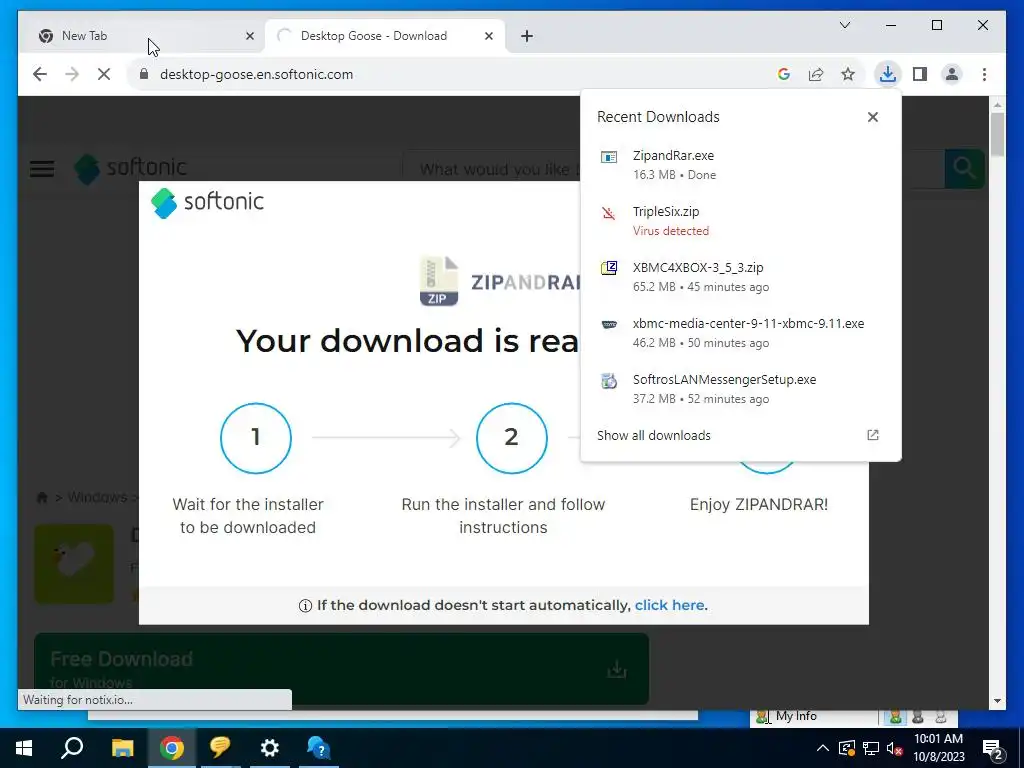Bookmark this tab with the star icon
The width and height of the screenshot is (1024, 768).
pos(848,74)
